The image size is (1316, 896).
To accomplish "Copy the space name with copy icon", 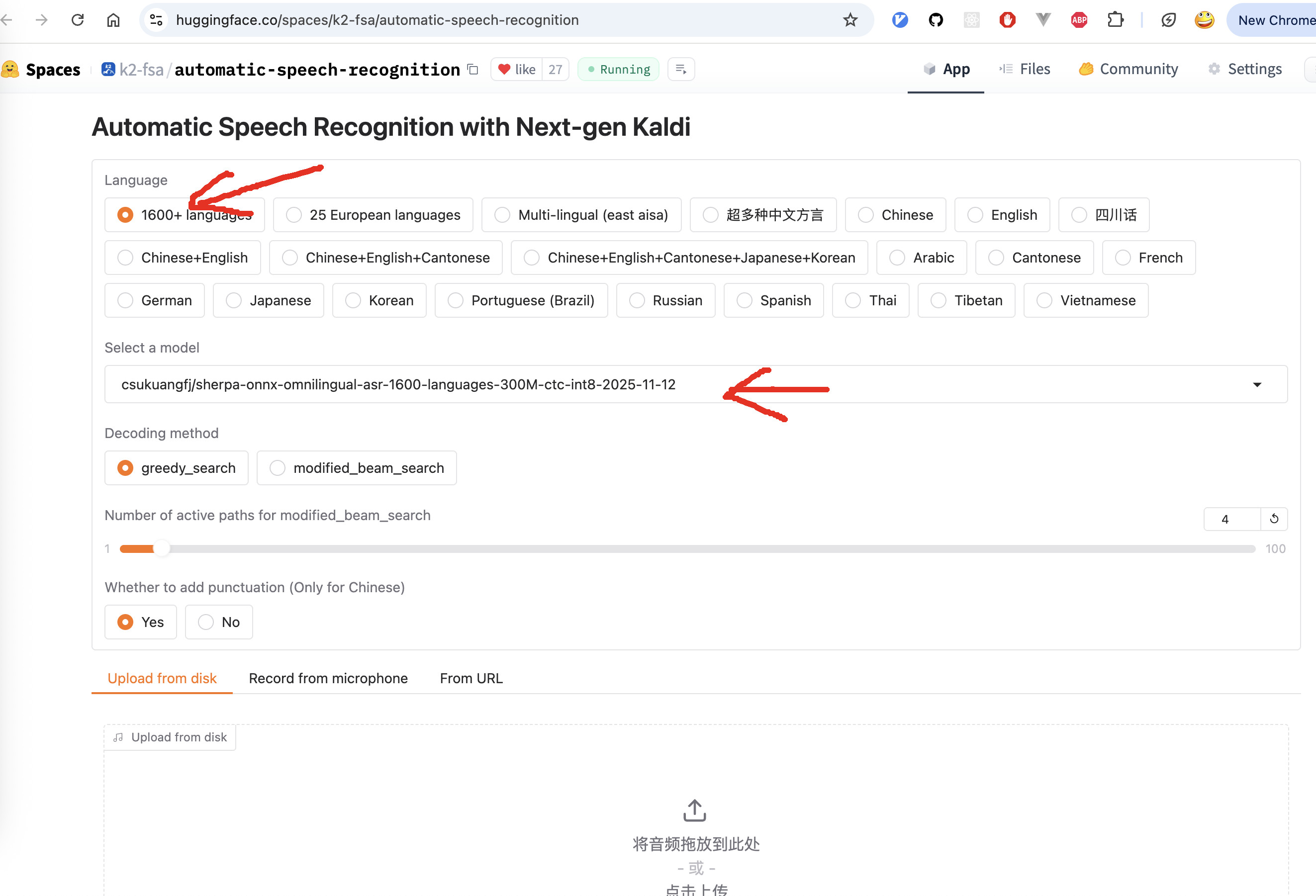I will click(x=473, y=70).
